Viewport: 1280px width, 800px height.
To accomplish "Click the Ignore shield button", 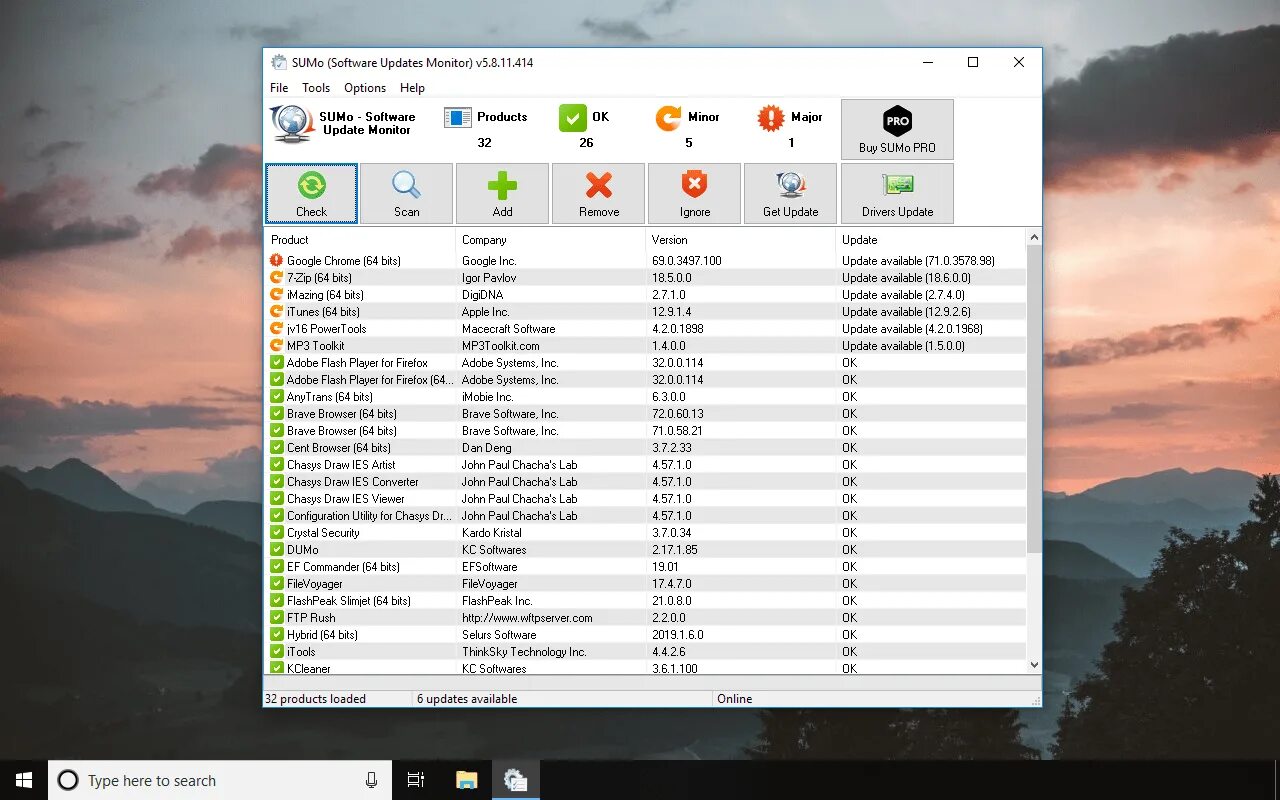I will click(x=694, y=193).
